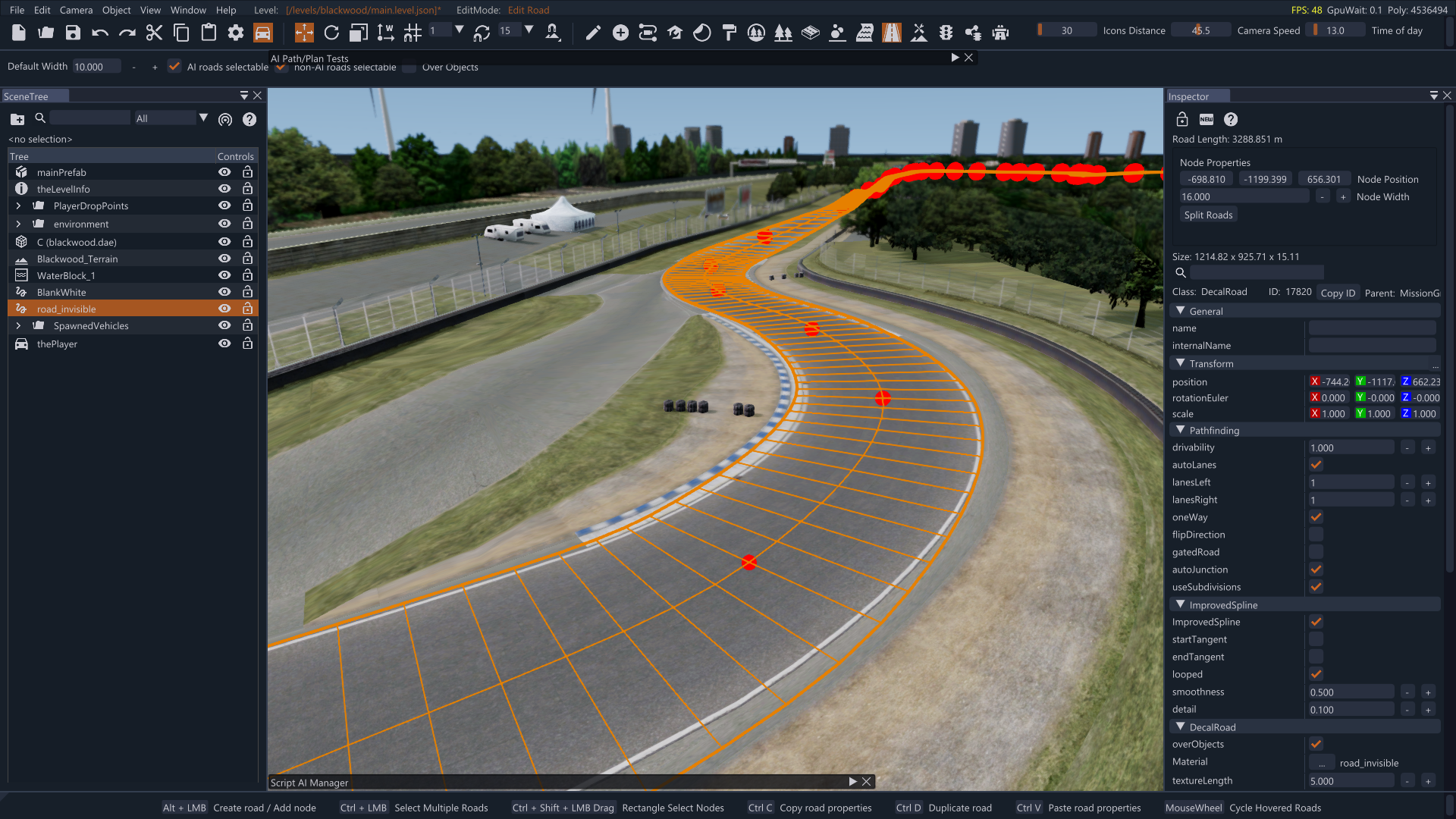The width and height of the screenshot is (1456, 819).
Task: Open the Window menu
Action: (x=188, y=10)
